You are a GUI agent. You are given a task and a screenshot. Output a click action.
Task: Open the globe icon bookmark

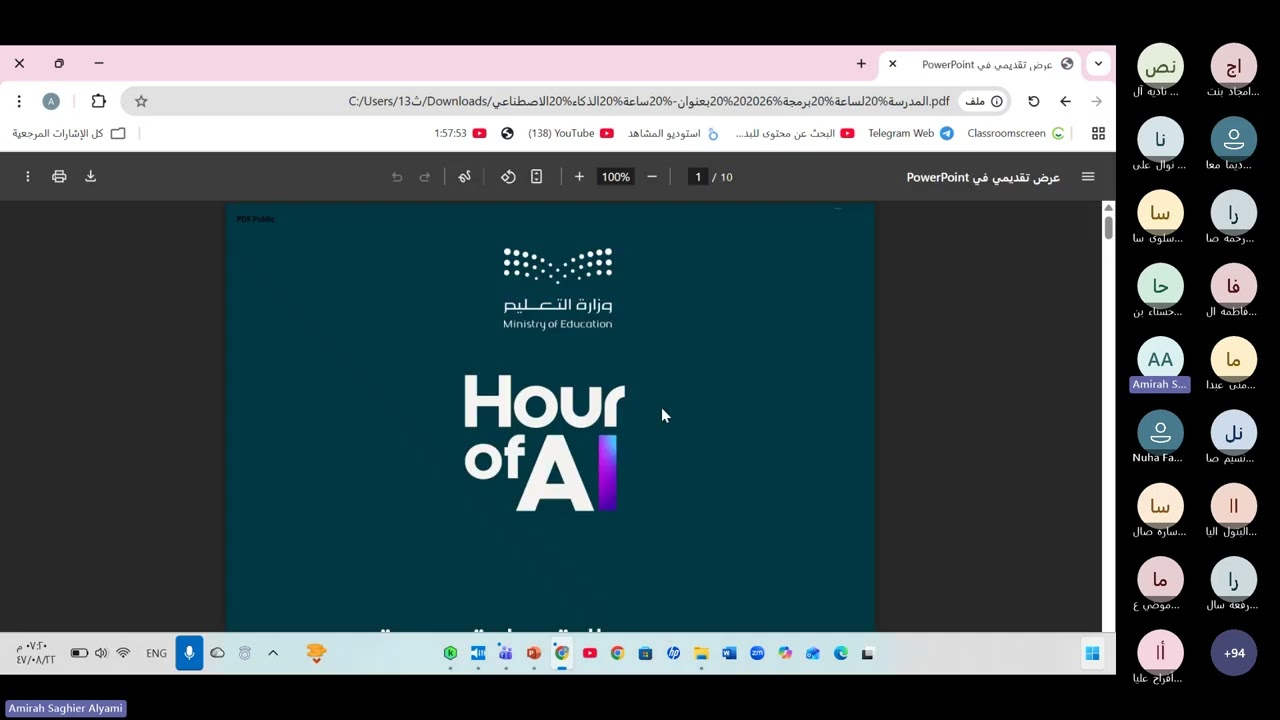(507, 133)
